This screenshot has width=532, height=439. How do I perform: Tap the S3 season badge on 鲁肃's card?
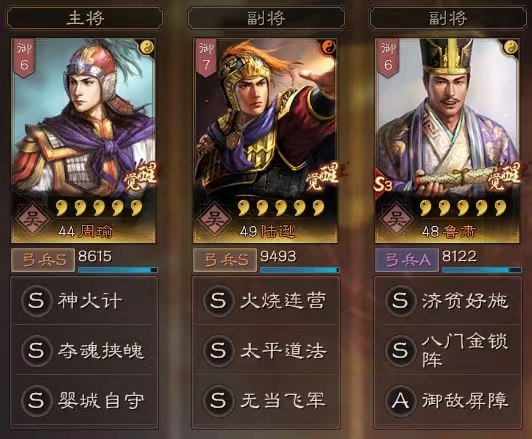[383, 184]
